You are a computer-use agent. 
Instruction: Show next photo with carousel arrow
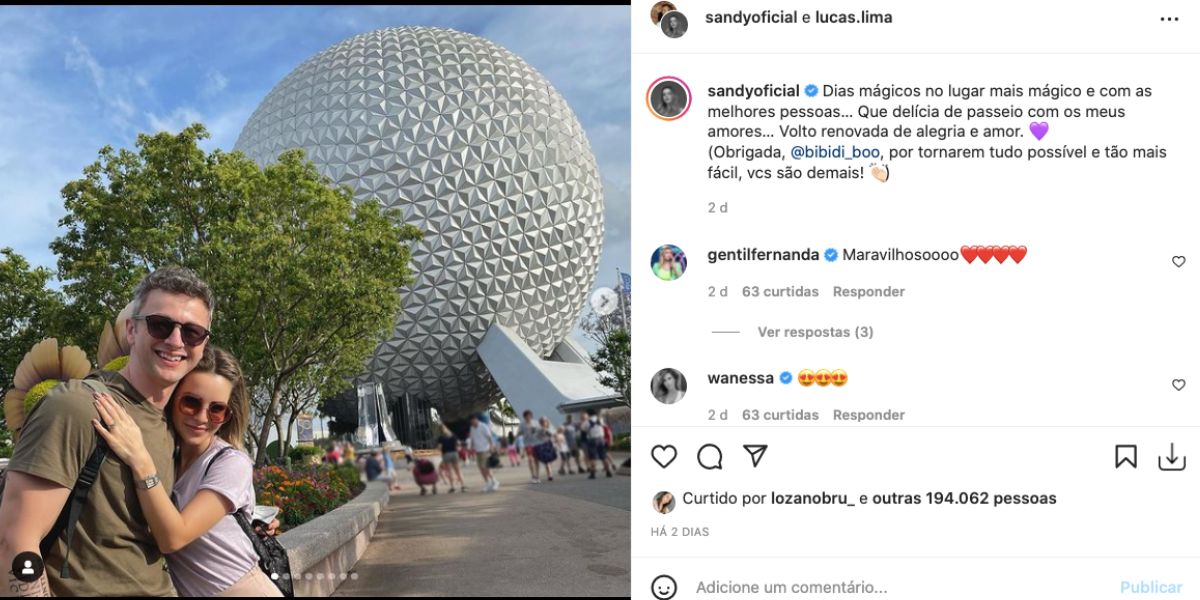[x=603, y=299]
